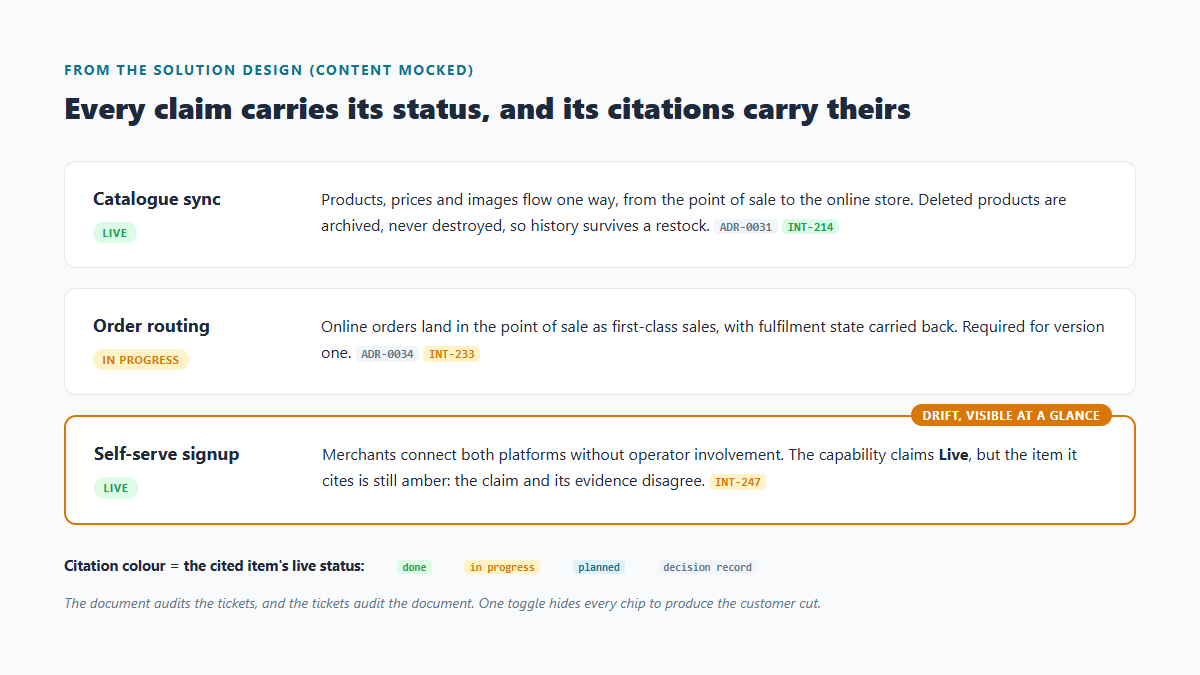
Task: Select the Self-serve signup card title
Action: click(x=167, y=454)
